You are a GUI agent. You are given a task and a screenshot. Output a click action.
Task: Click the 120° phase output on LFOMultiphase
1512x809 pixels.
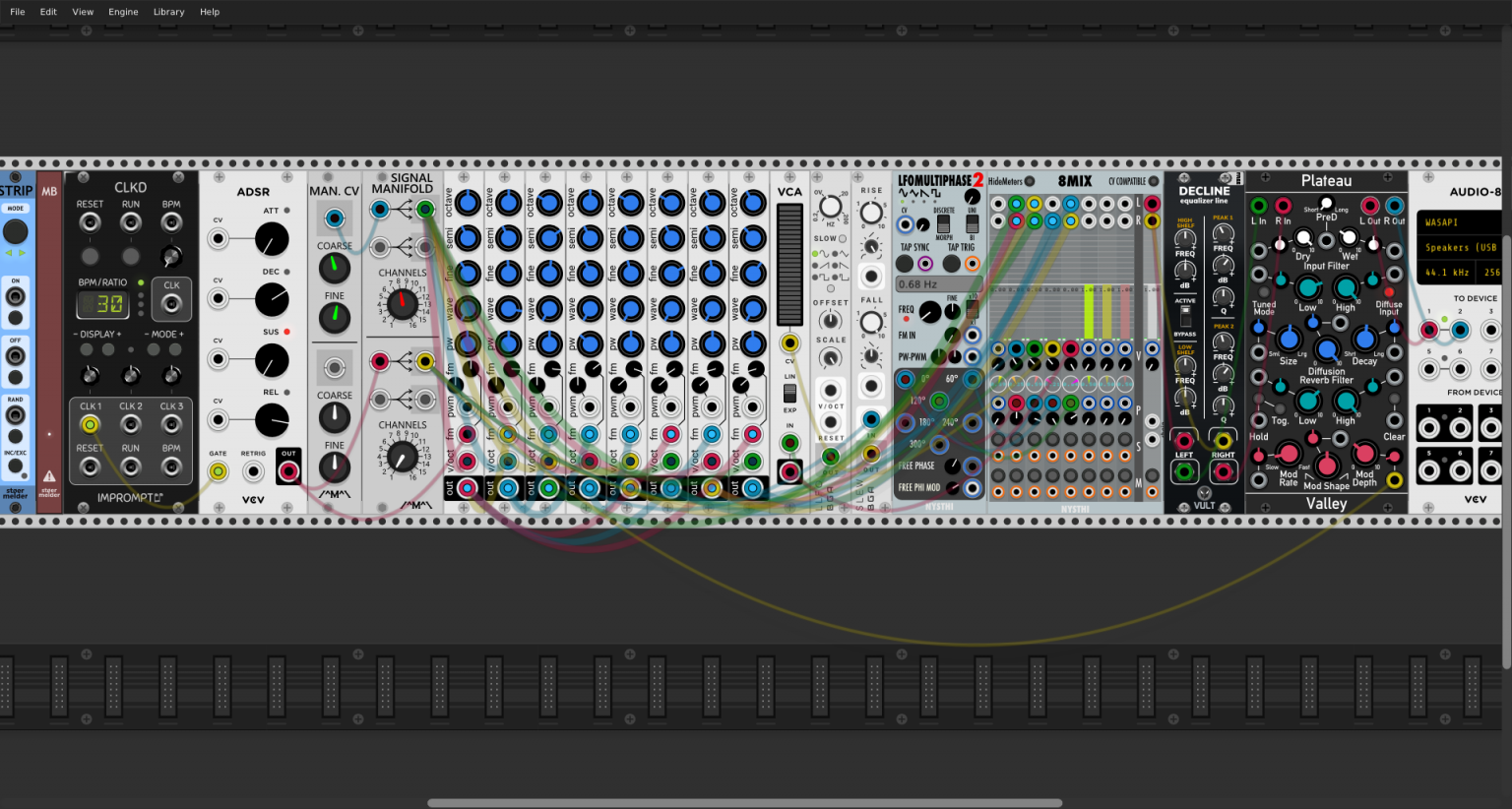click(x=939, y=401)
